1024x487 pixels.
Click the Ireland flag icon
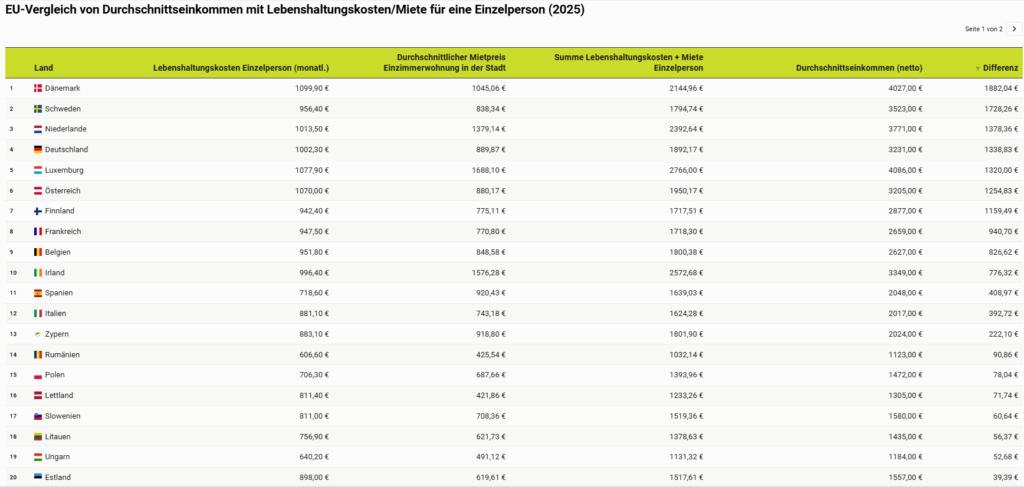coord(38,272)
